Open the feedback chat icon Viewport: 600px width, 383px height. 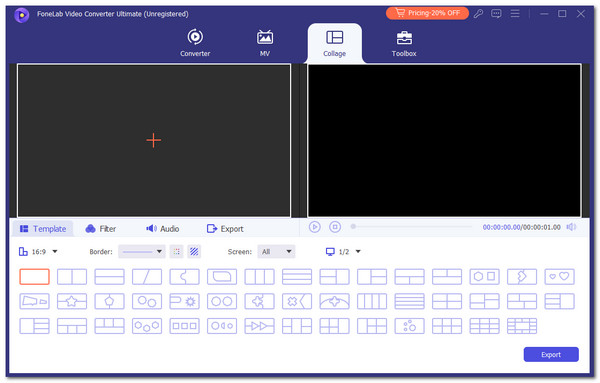(496, 14)
